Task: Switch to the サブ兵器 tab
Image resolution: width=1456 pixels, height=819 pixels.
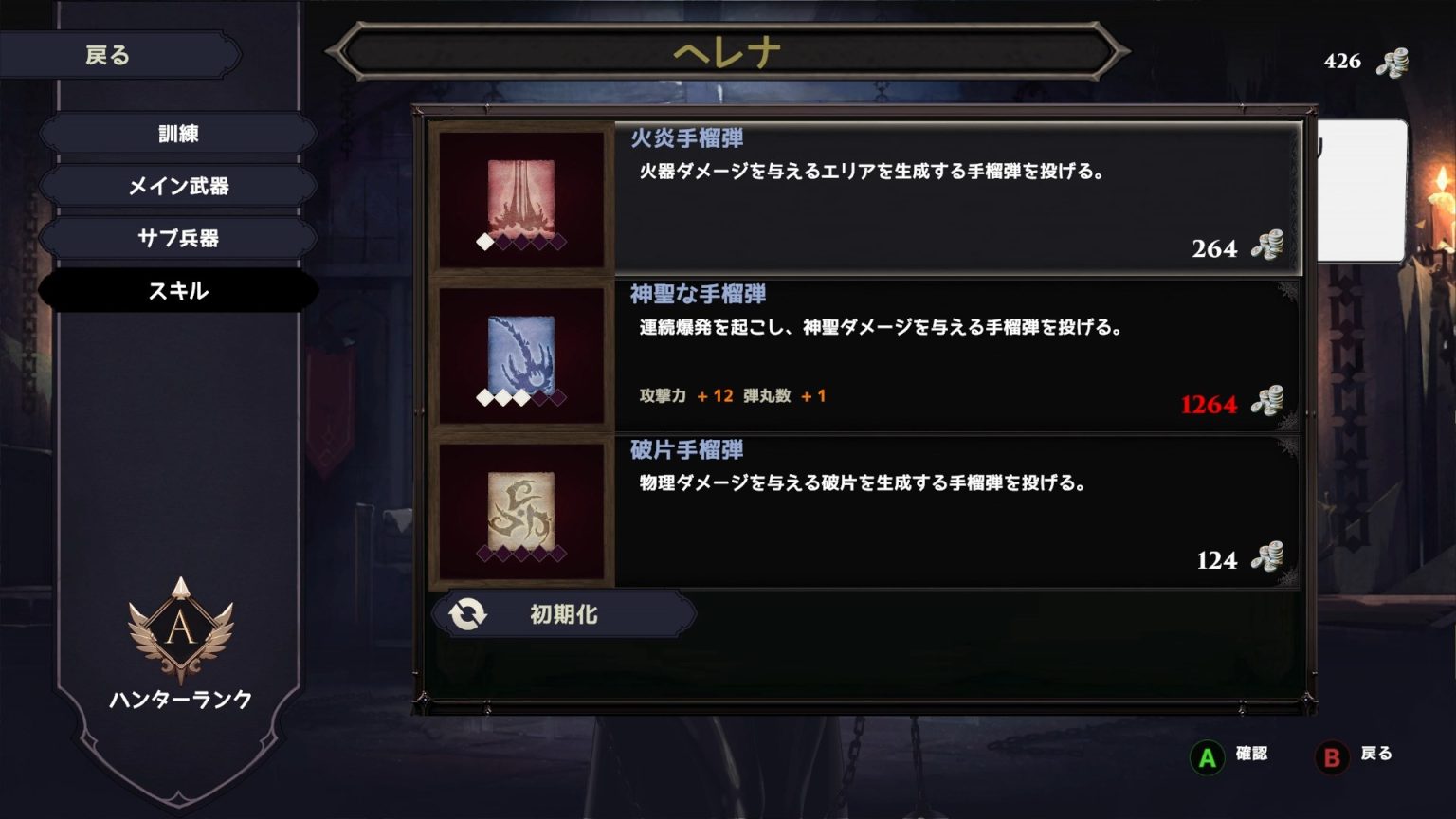Action: [x=178, y=238]
